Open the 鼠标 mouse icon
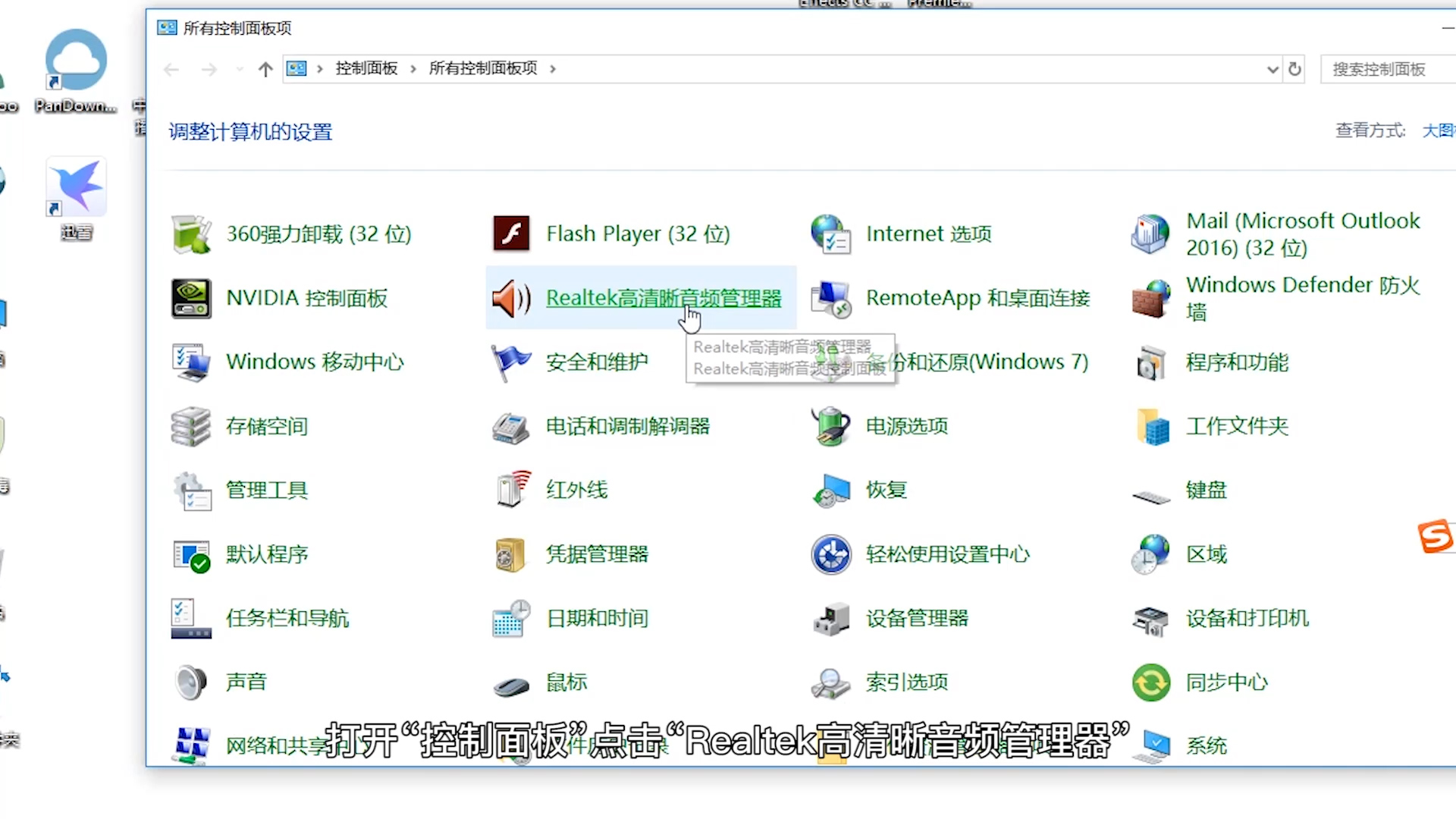1456x819 pixels. pyautogui.click(x=511, y=686)
